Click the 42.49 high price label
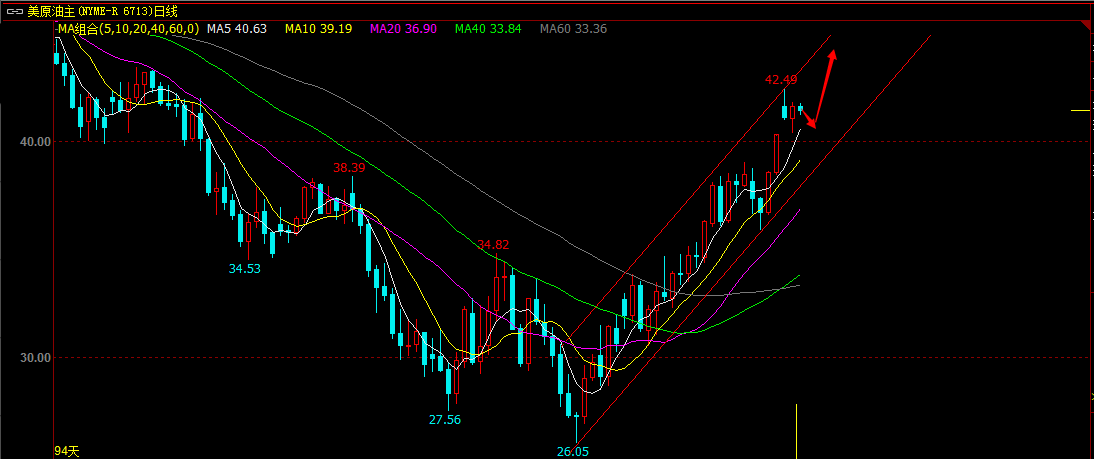Screen dimensions: 1094x459 click(x=780, y=80)
